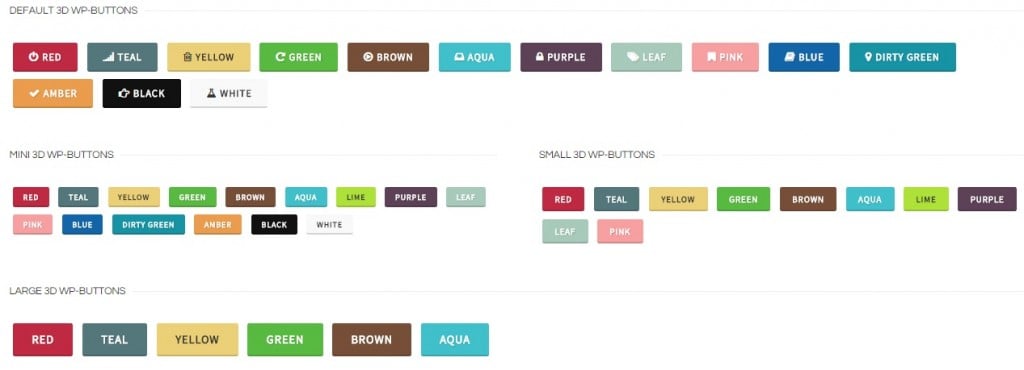Click the large Aqua button
Screen dimensions: 1024x370
pos(455,339)
